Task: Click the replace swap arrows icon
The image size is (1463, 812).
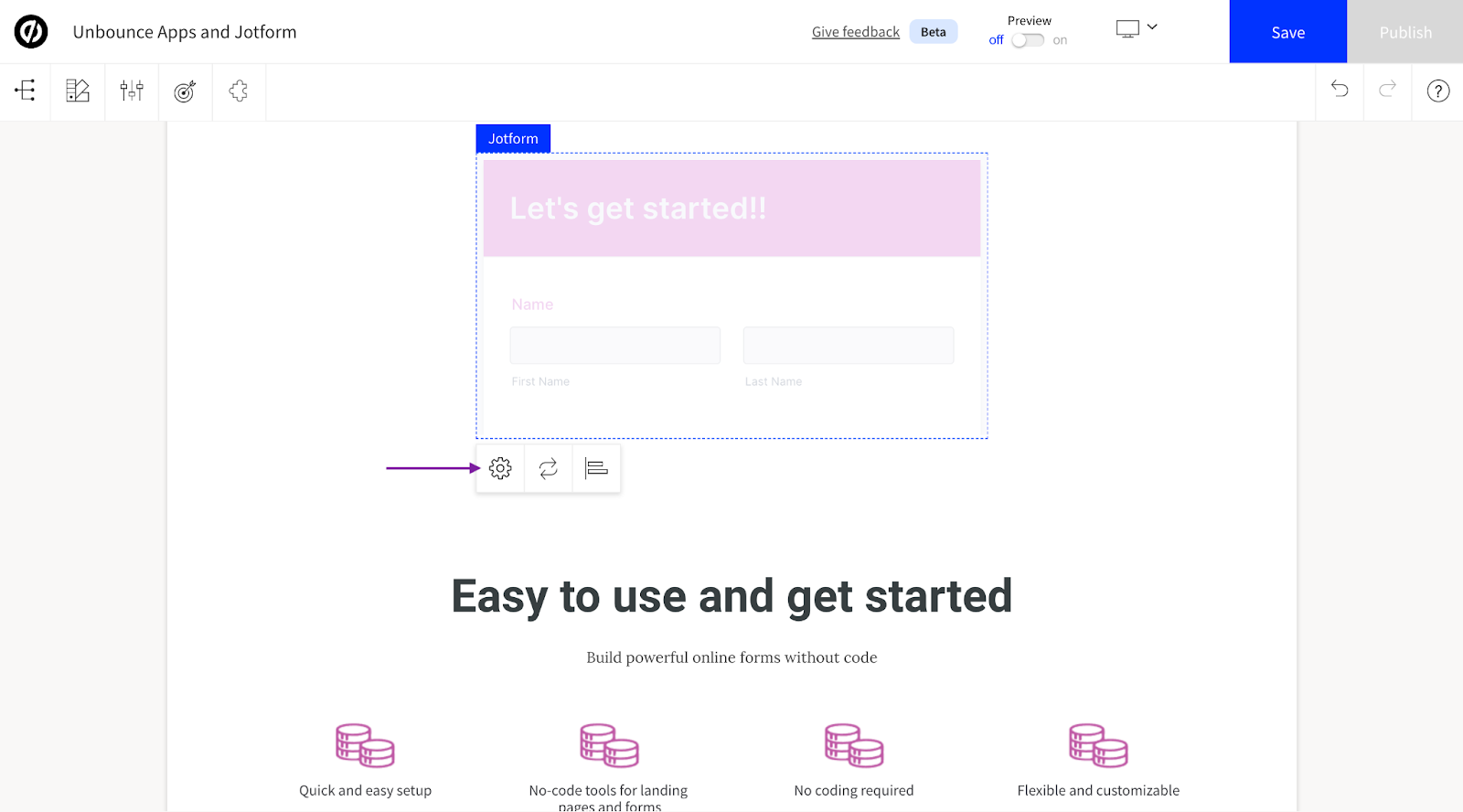Action: coord(549,468)
